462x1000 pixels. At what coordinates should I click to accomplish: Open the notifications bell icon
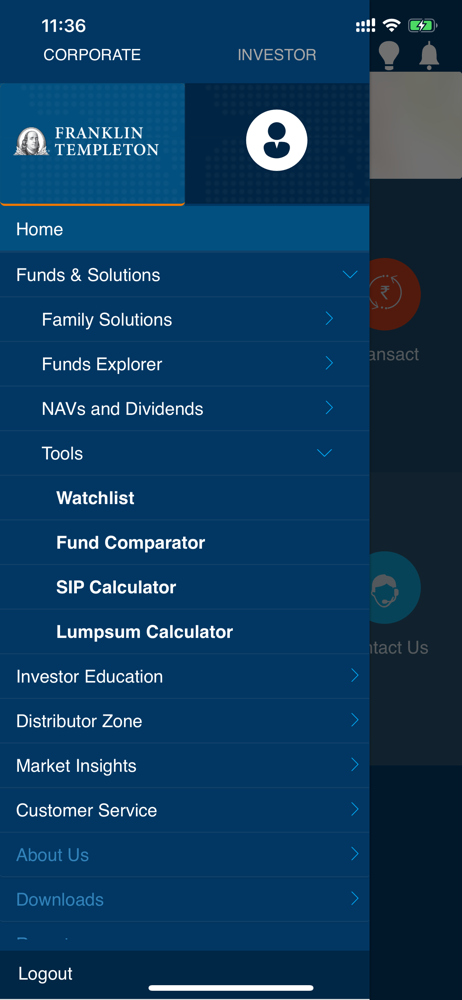tap(429, 55)
